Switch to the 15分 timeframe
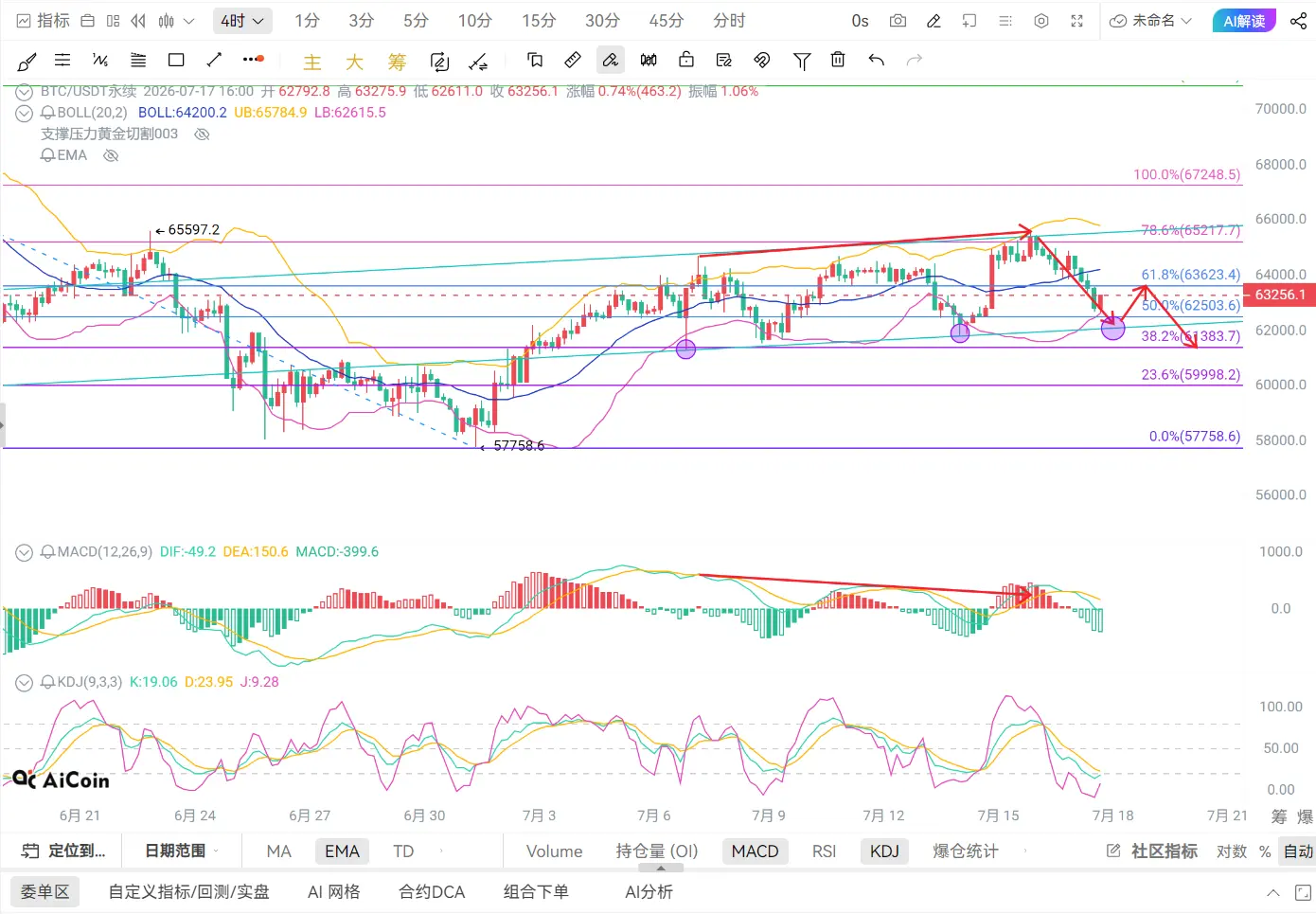This screenshot has width=1316, height=914. click(538, 21)
